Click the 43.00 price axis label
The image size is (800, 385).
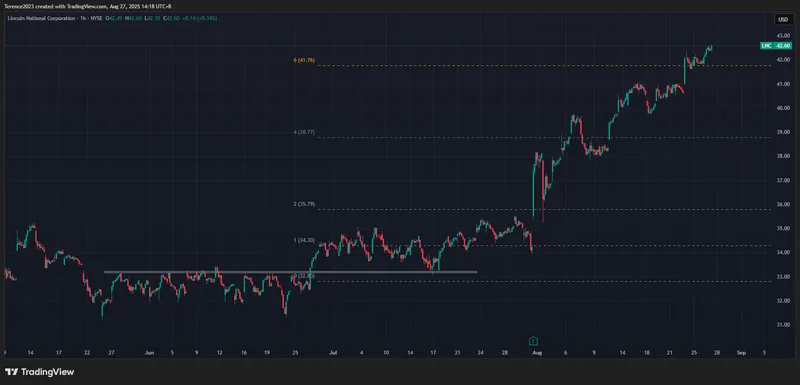pos(783,36)
